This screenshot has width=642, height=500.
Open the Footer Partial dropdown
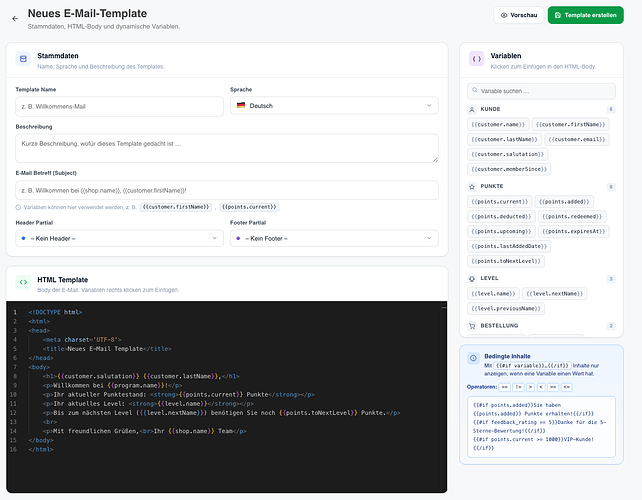334,238
